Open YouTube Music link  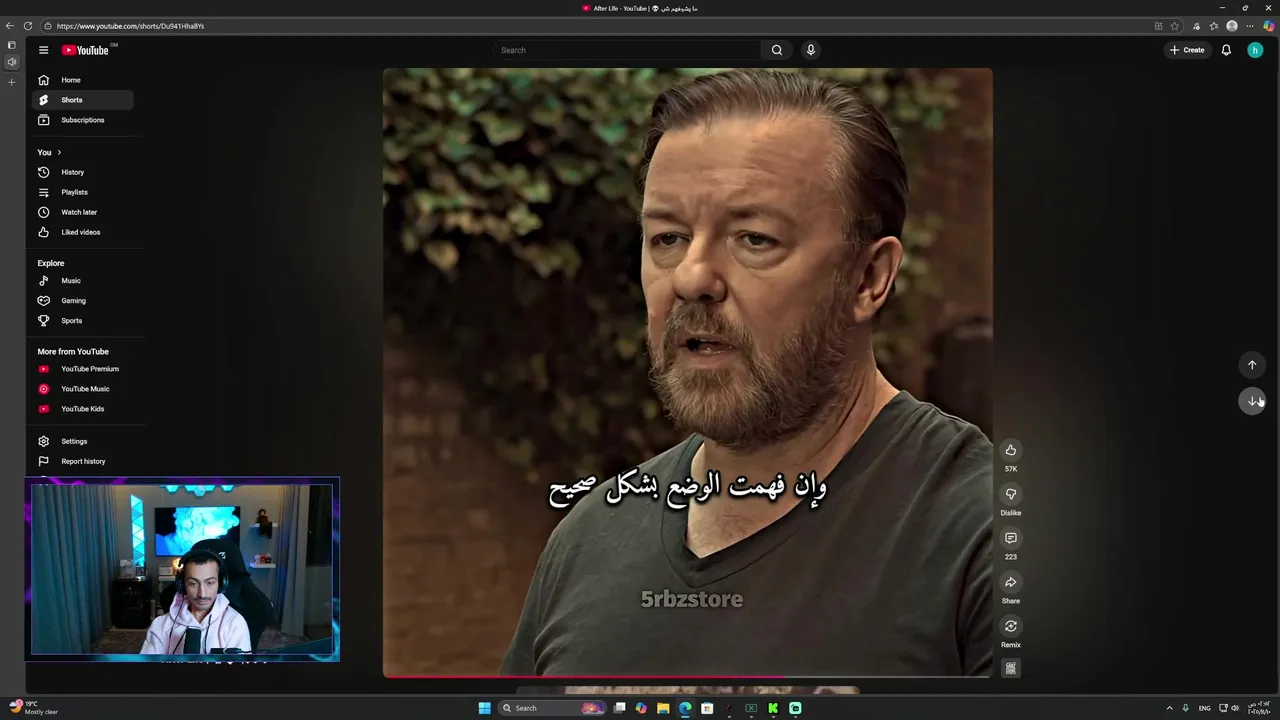[81, 389]
